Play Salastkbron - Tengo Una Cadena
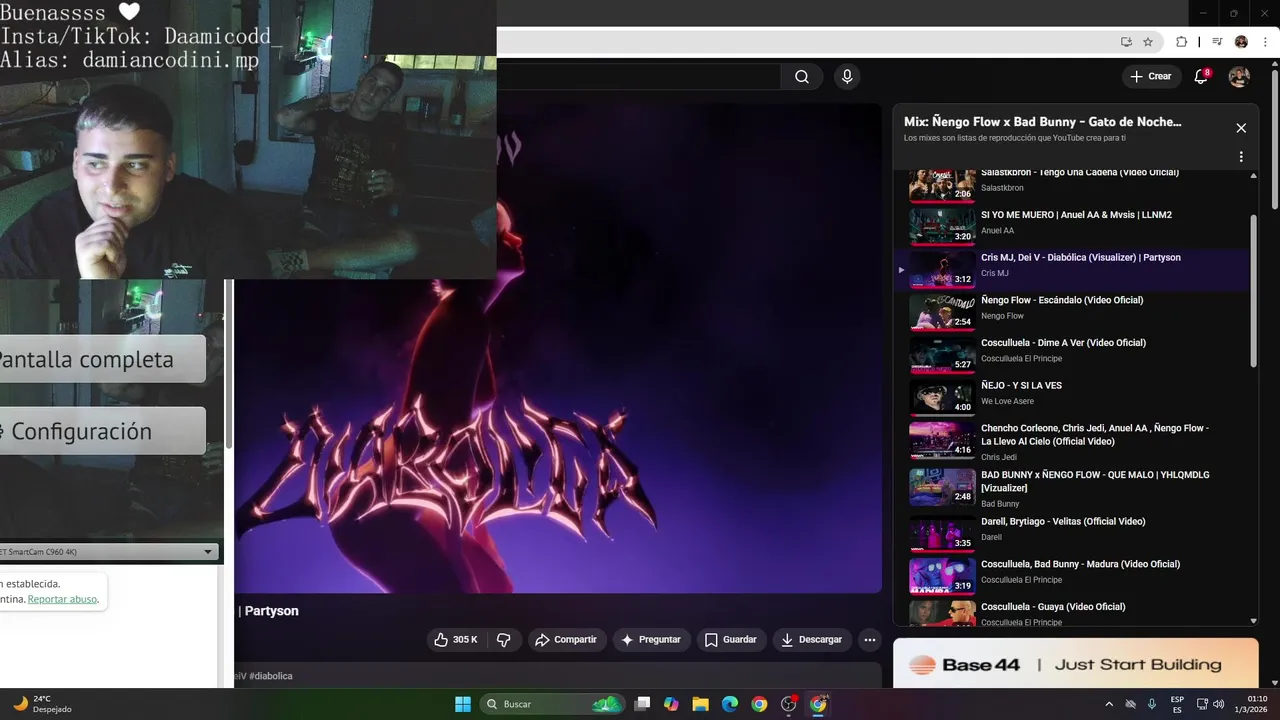The height and width of the screenshot is (720, 1280). (x=1072, y=184)
